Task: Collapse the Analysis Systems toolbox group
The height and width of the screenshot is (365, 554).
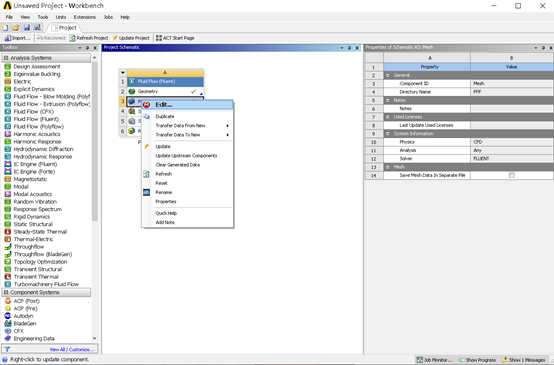Action: 6,58
